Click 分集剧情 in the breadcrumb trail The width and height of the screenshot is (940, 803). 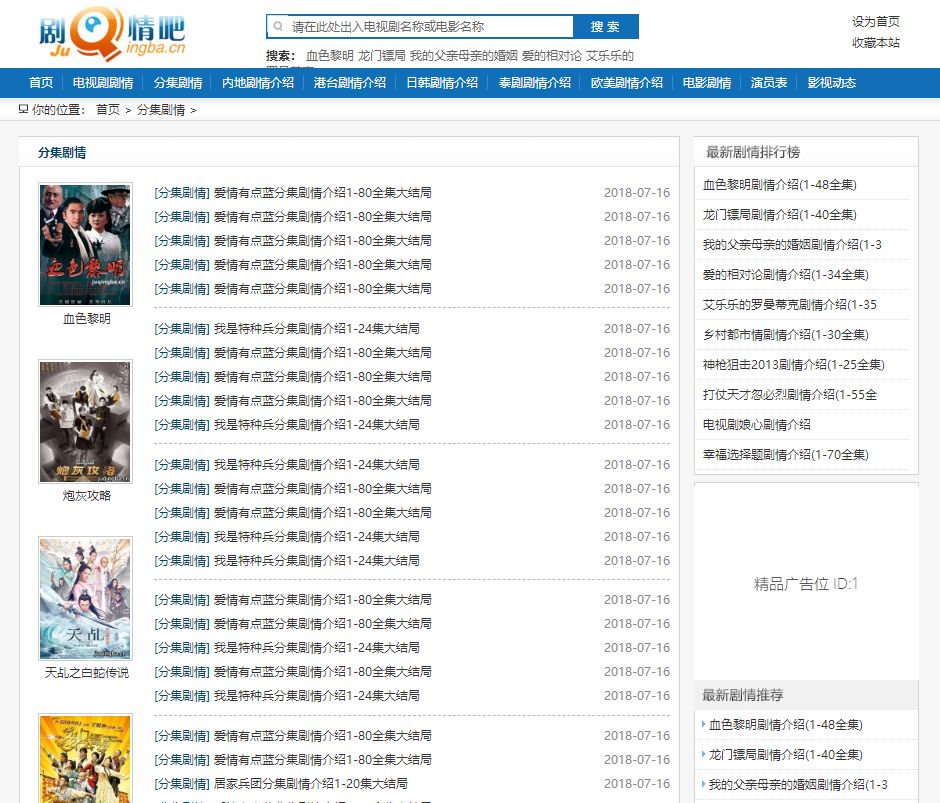(x=161, y=110)
